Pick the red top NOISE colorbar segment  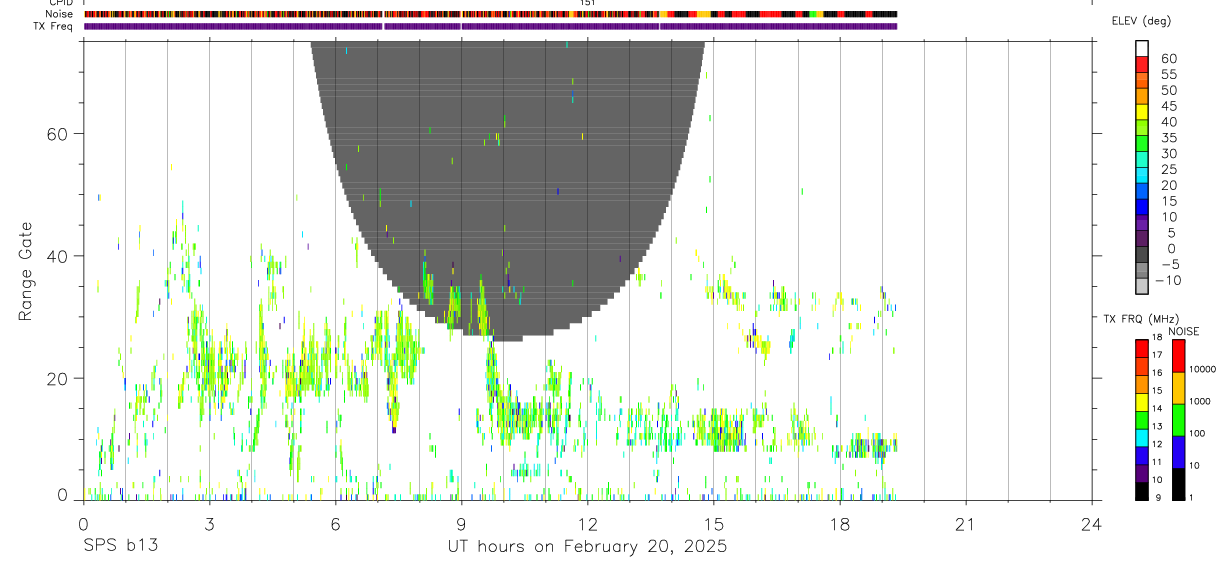pyautogui.click(x=1178, y=355)
